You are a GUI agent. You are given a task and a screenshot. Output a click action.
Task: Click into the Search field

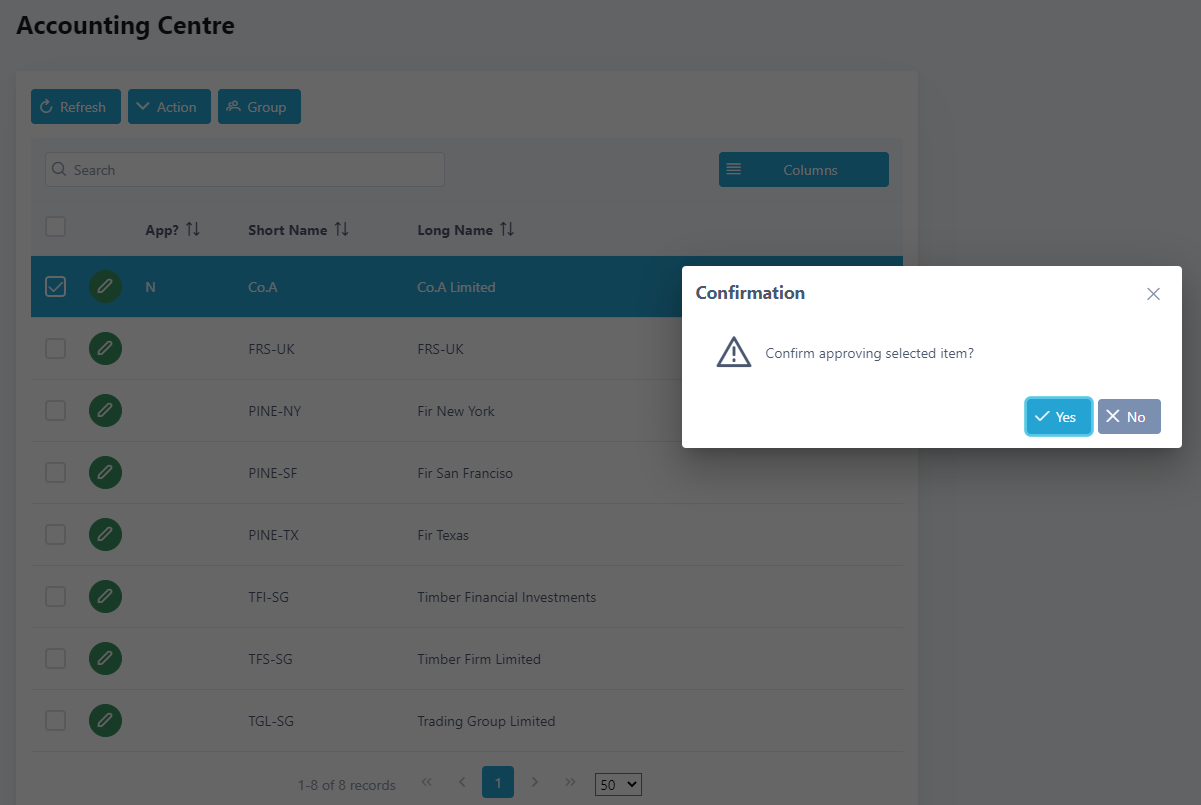click(245, 170)
